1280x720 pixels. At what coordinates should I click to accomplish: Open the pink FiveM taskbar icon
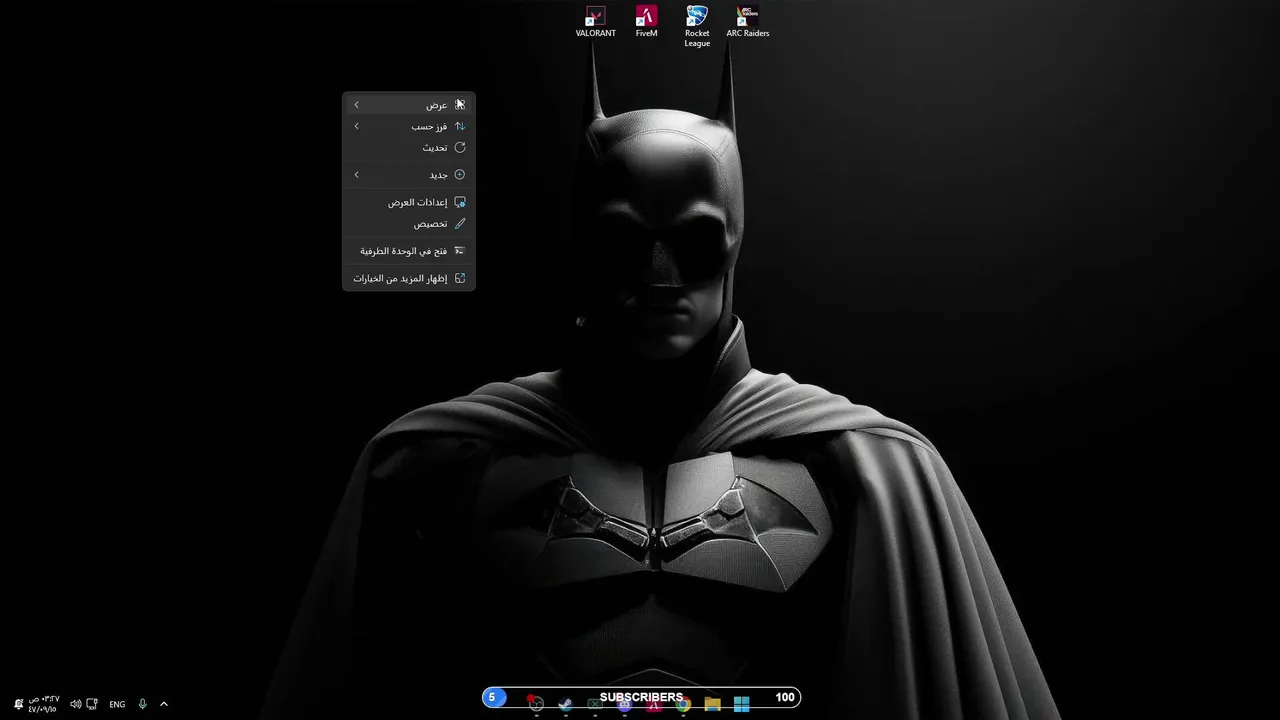(653, 704)
